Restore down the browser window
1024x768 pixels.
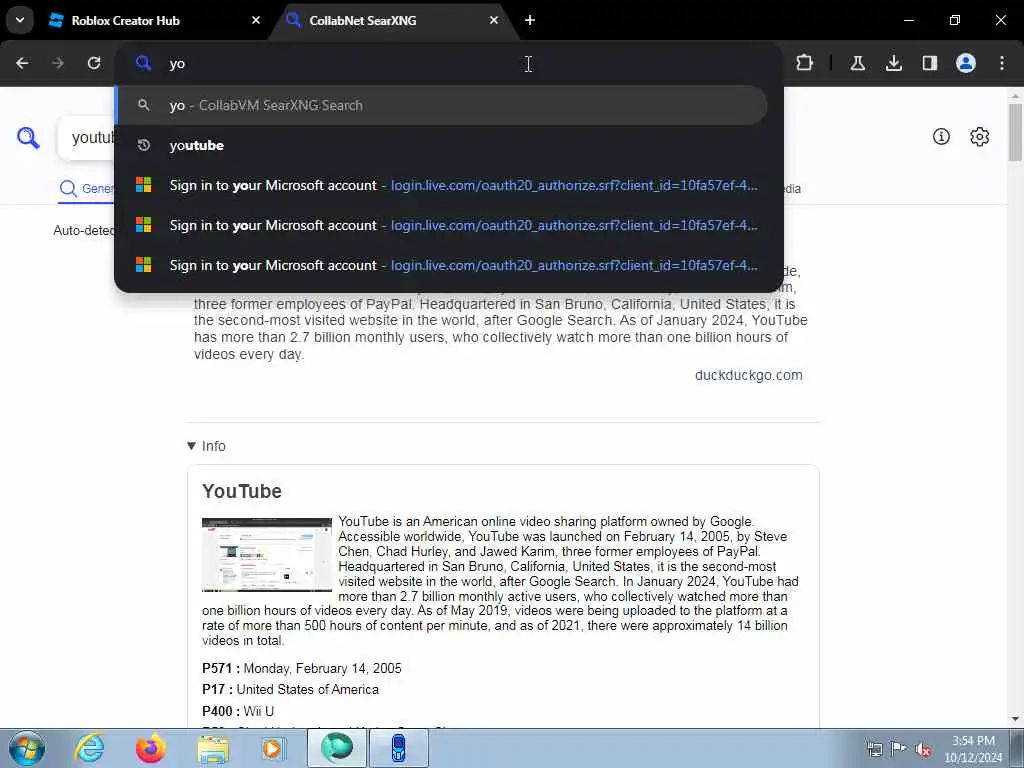955,20
